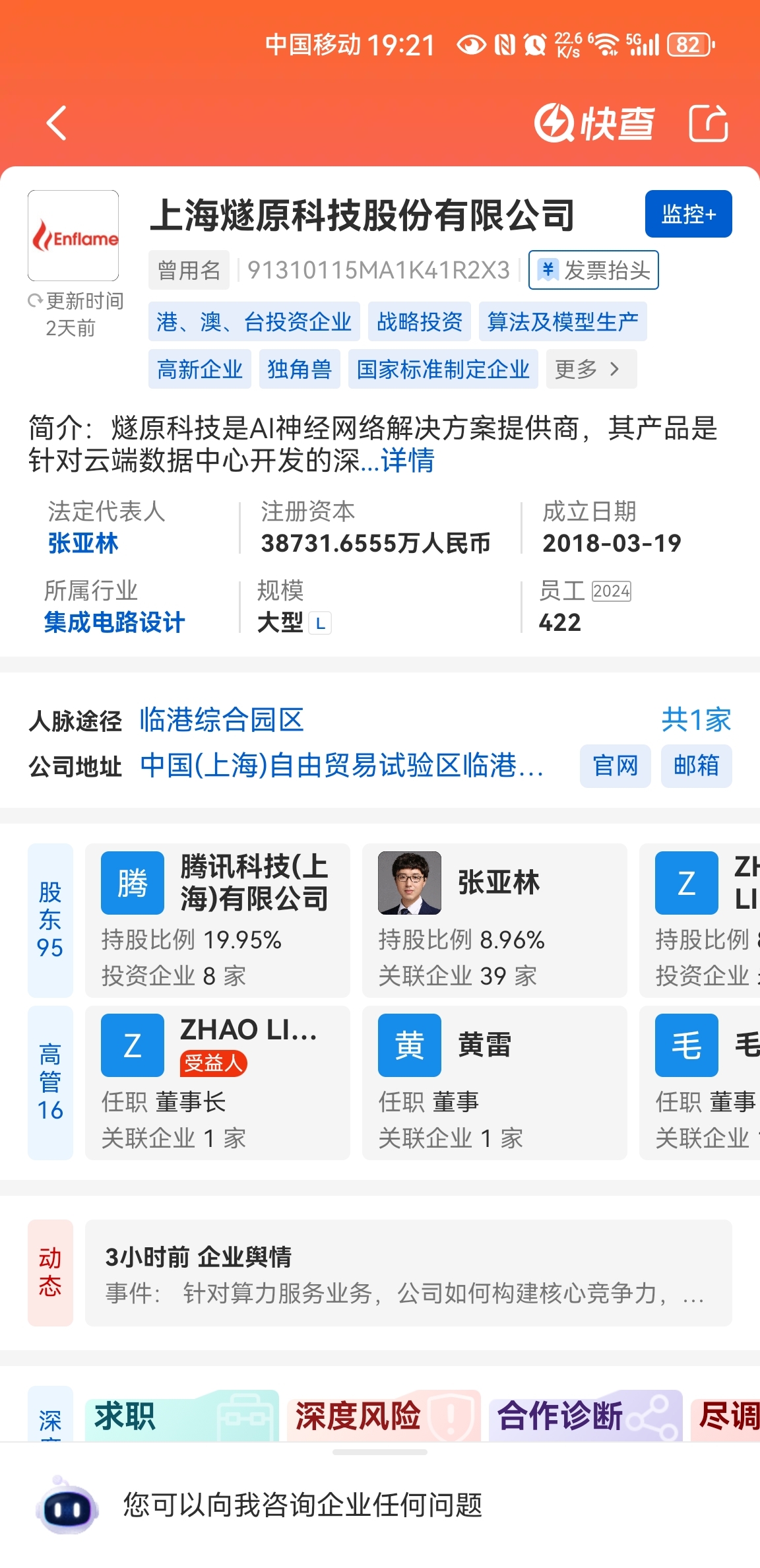Screen dimensions: 760x1568
Task: Open legal representative 张亚林 link
Action: coord(83,543)
